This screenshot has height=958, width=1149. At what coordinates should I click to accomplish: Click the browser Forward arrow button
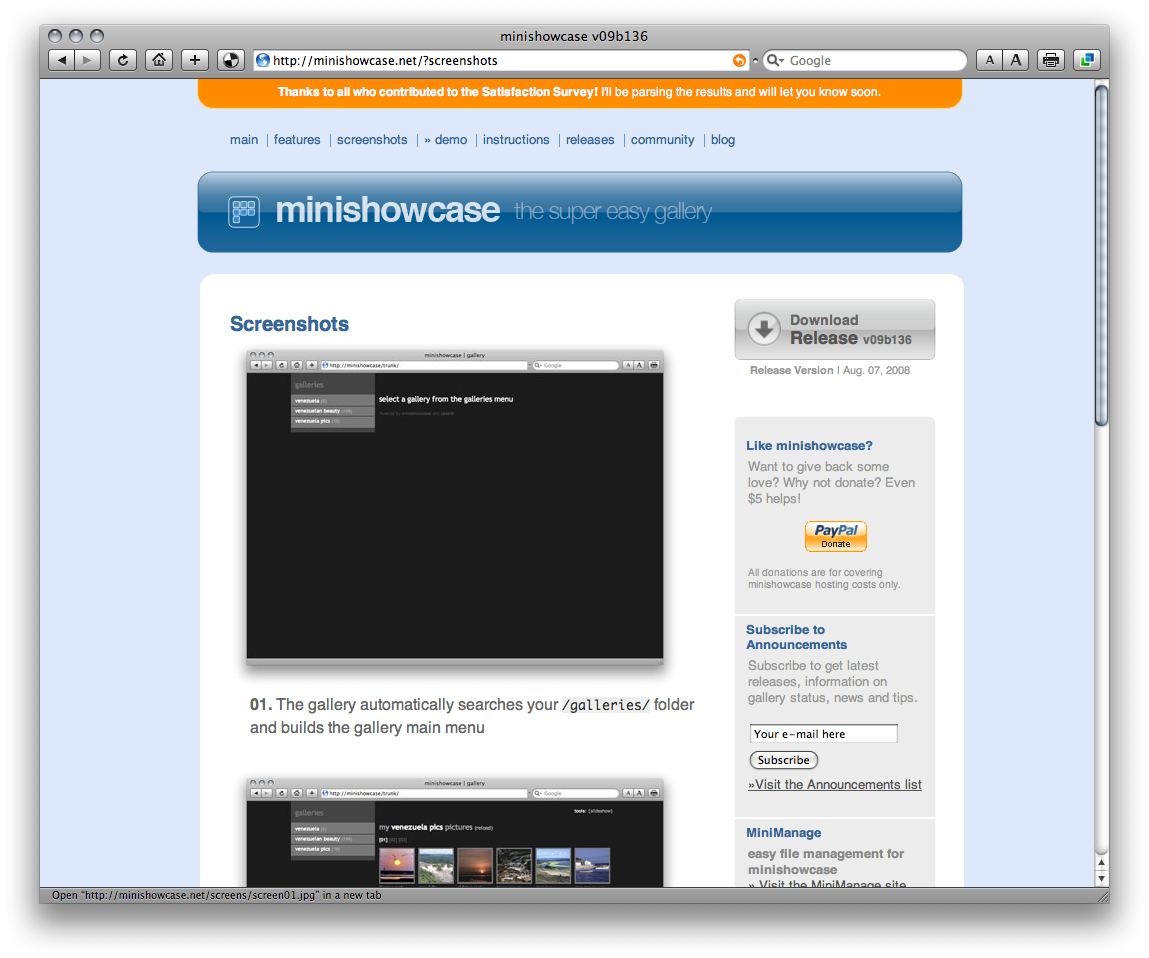[x=88, y=60]
